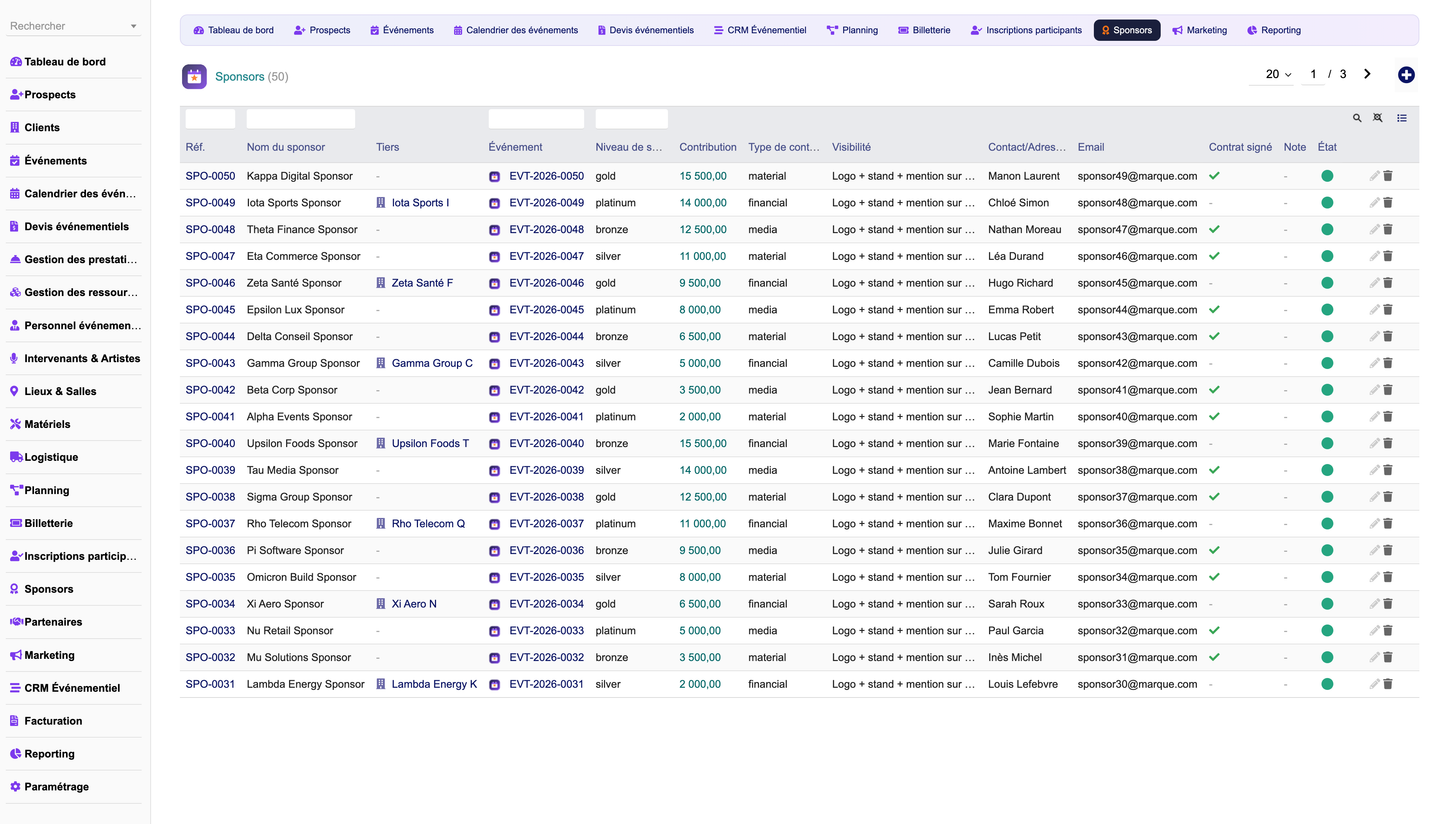
Task: Delete the SPO-0037 Rho Telecom Sponsor row
Action: [1388, 523]
